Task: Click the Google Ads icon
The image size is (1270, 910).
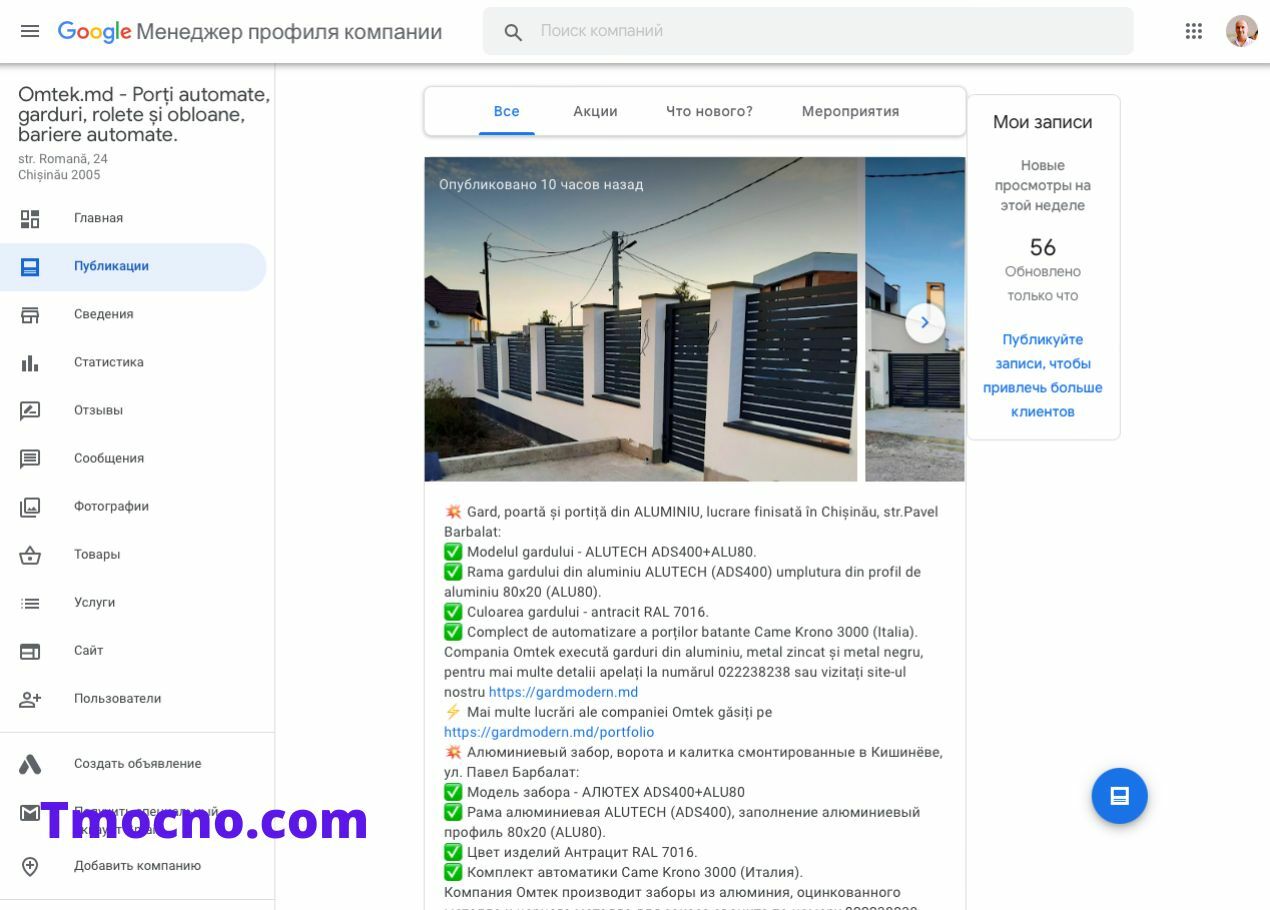Action: pyautogui.click(x=30, y=764)
